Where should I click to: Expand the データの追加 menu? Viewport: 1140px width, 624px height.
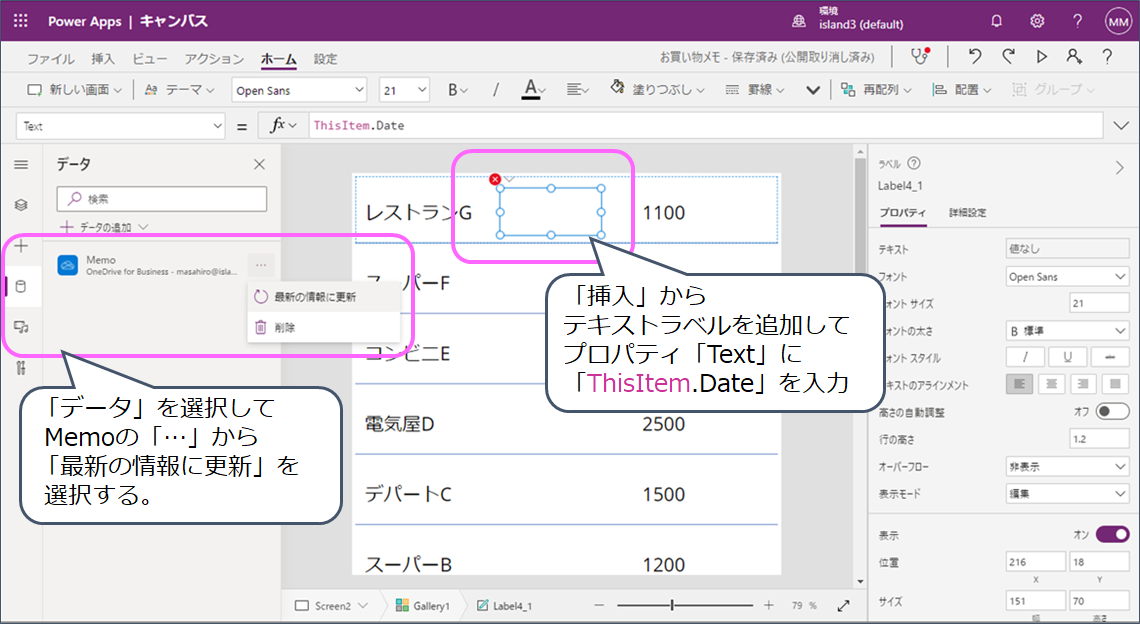pos(105,227)
